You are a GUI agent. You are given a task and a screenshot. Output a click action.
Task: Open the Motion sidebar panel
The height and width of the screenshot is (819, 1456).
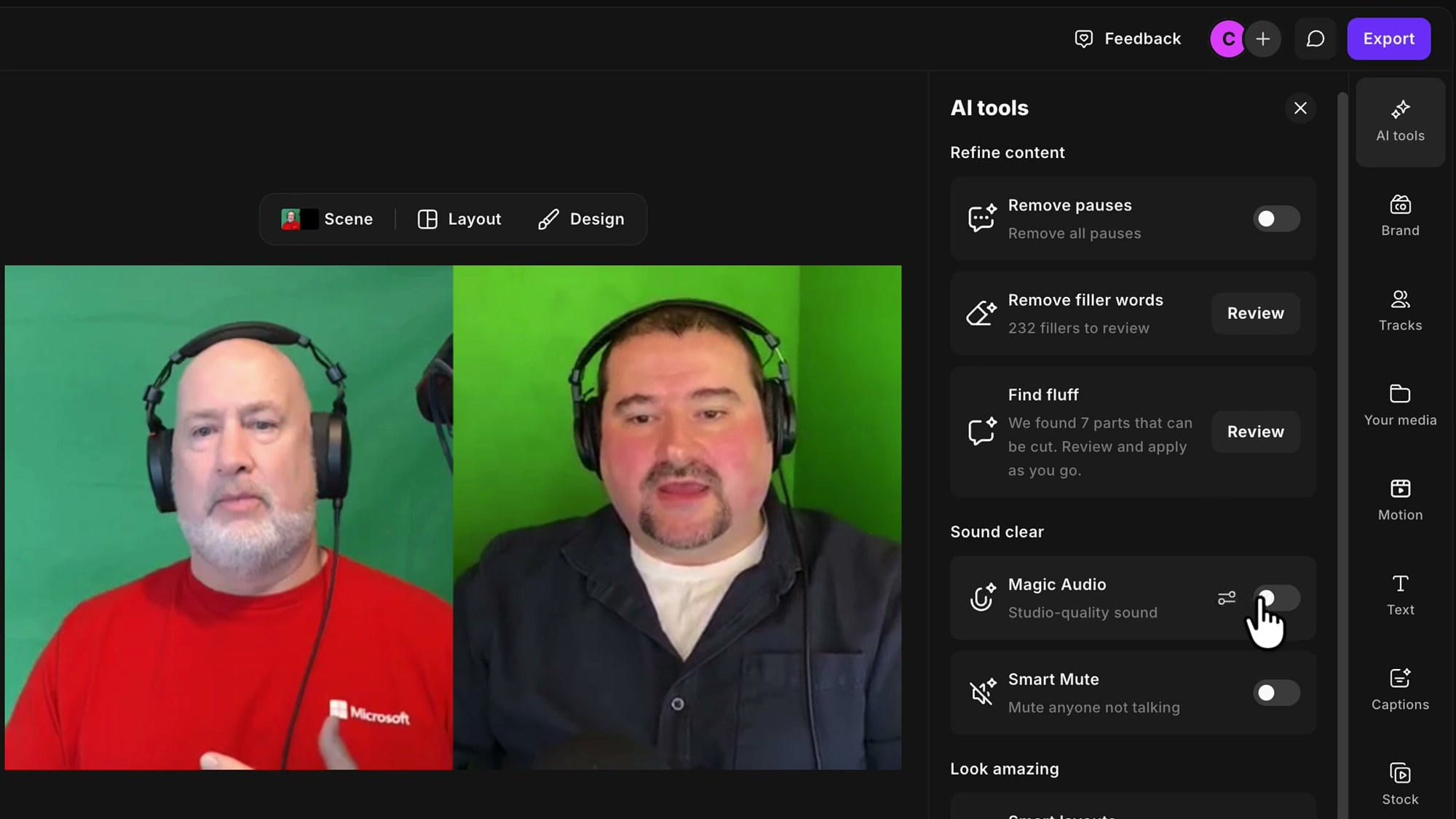coord(1400,500)
